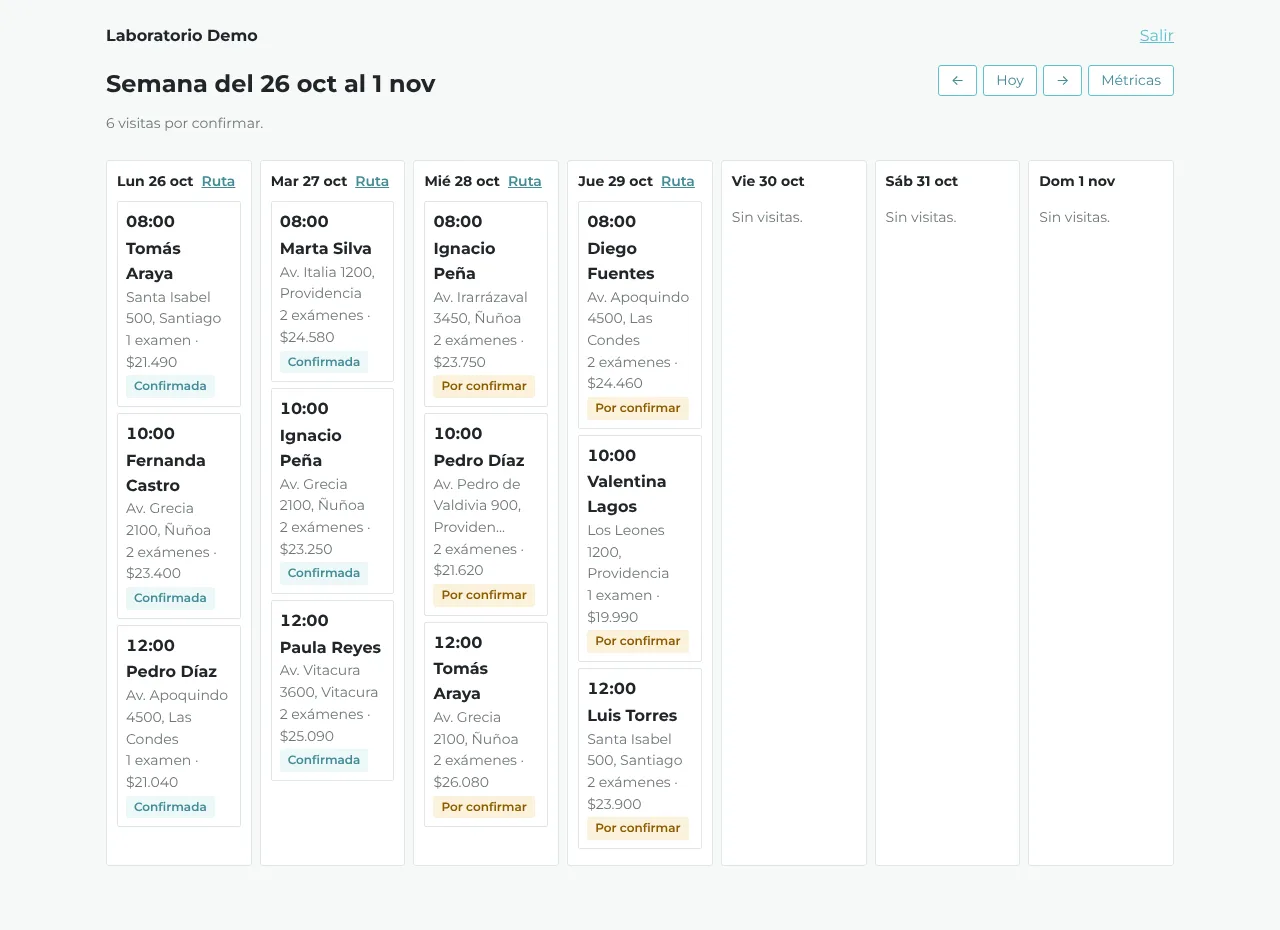Click the Salir link
Viewport: 1280px width, 930px height.
tap(1157, 36)
